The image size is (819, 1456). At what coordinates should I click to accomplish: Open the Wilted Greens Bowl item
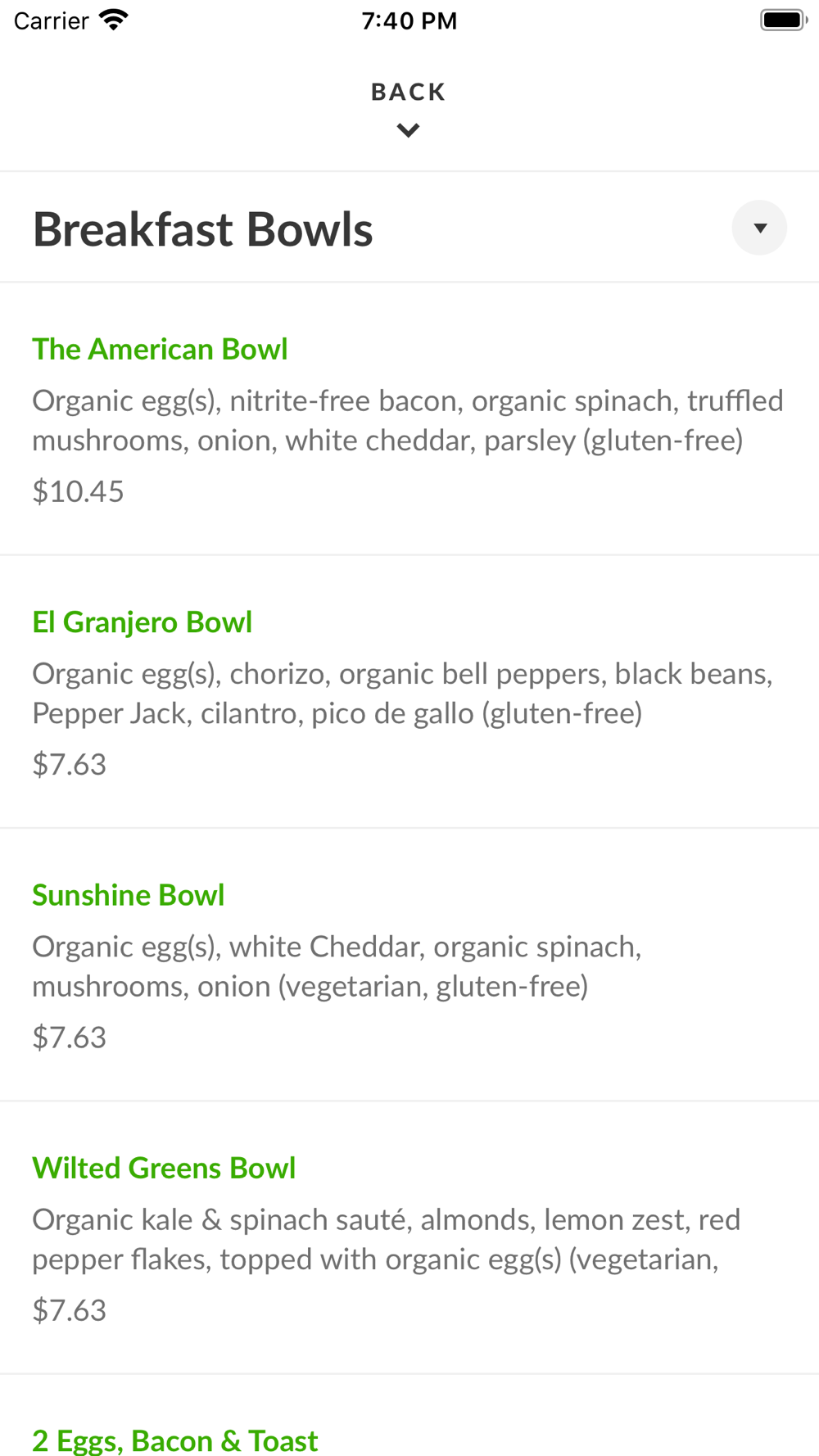point(164,1168)
